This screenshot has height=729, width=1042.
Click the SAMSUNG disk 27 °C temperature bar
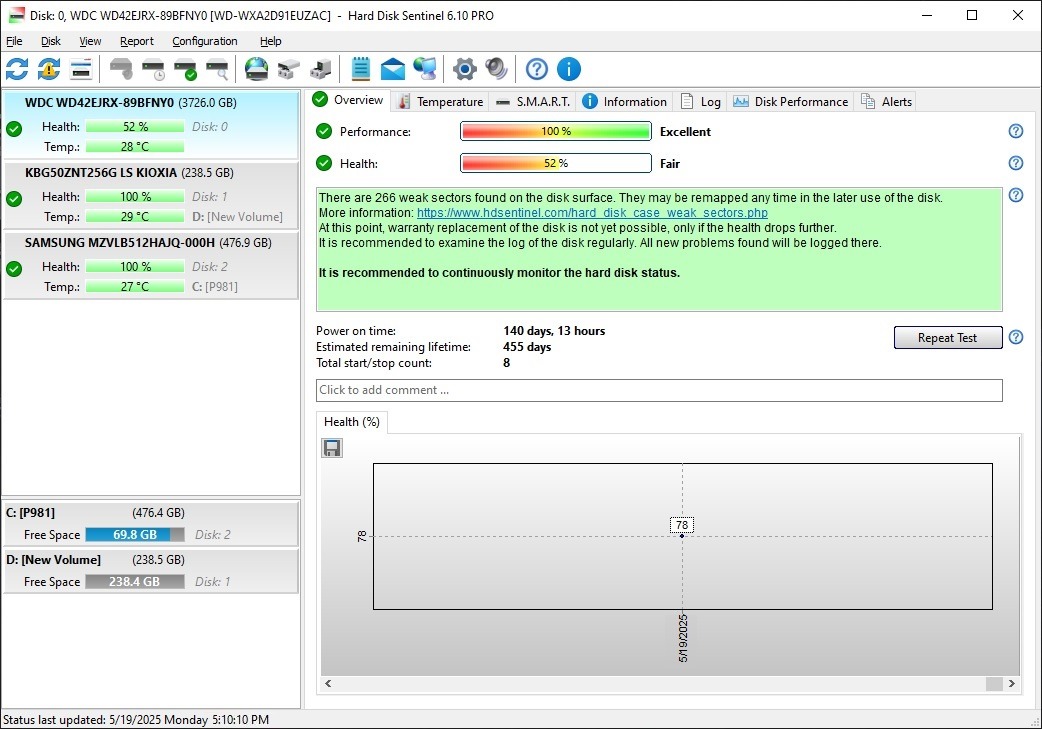(135, 287)
